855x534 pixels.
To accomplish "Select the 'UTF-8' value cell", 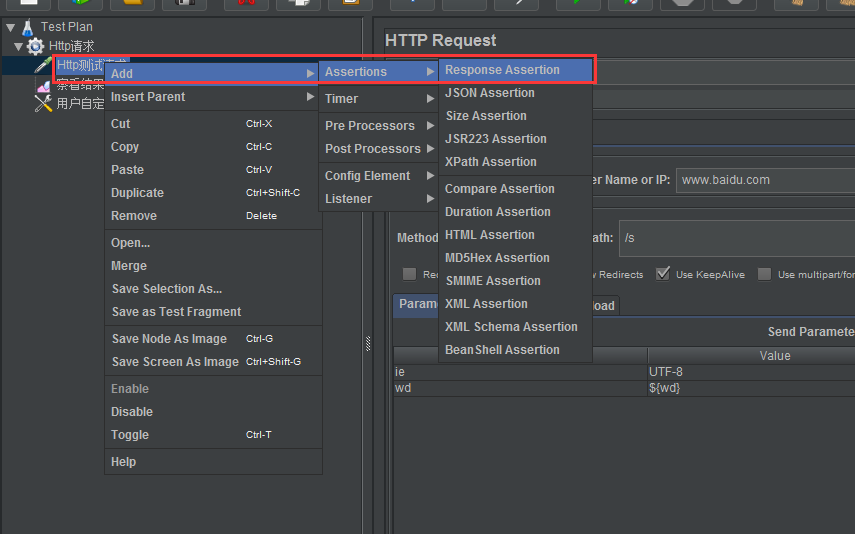I will click(x=751, y=372).
